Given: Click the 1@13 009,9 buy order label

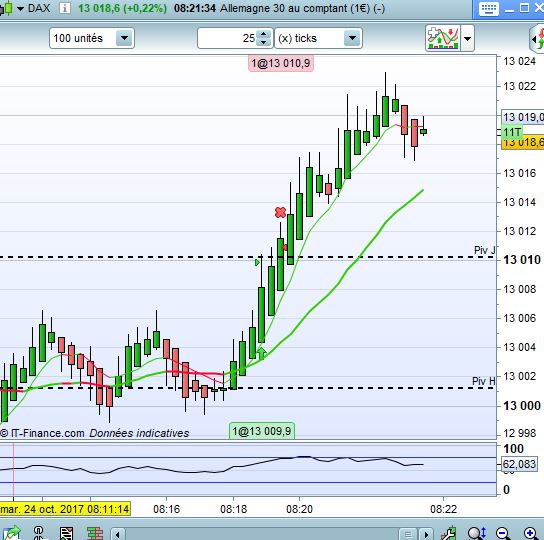Looking at the screenshot, I should point(262,431).
